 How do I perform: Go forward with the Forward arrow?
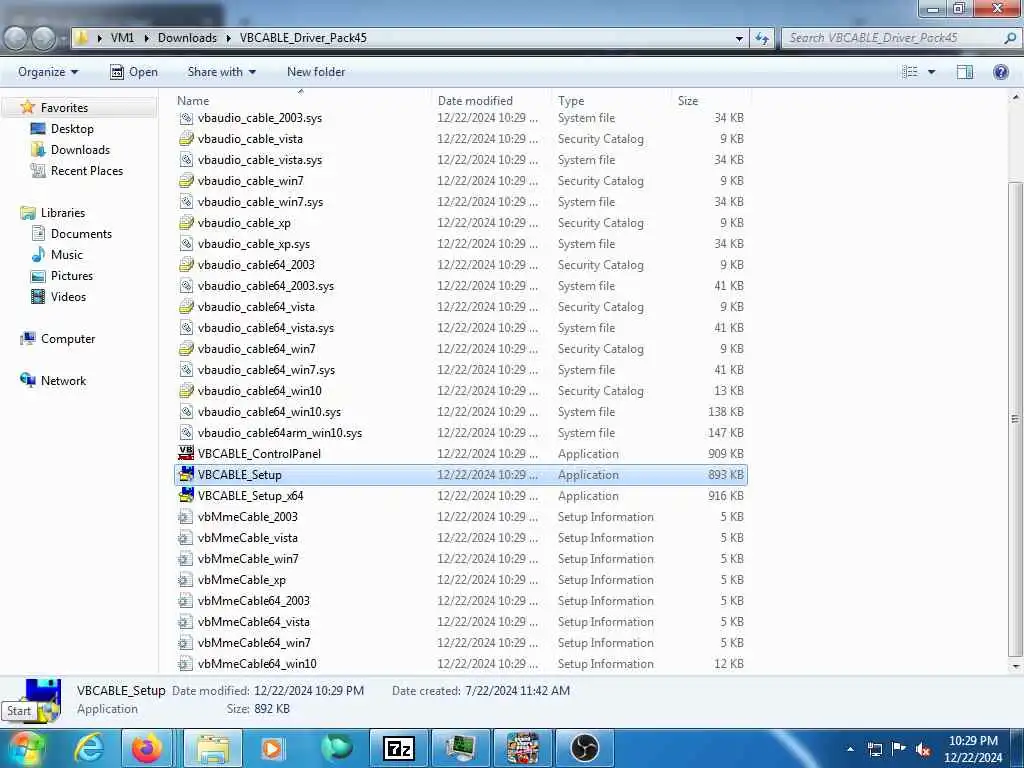coord(44,38)
